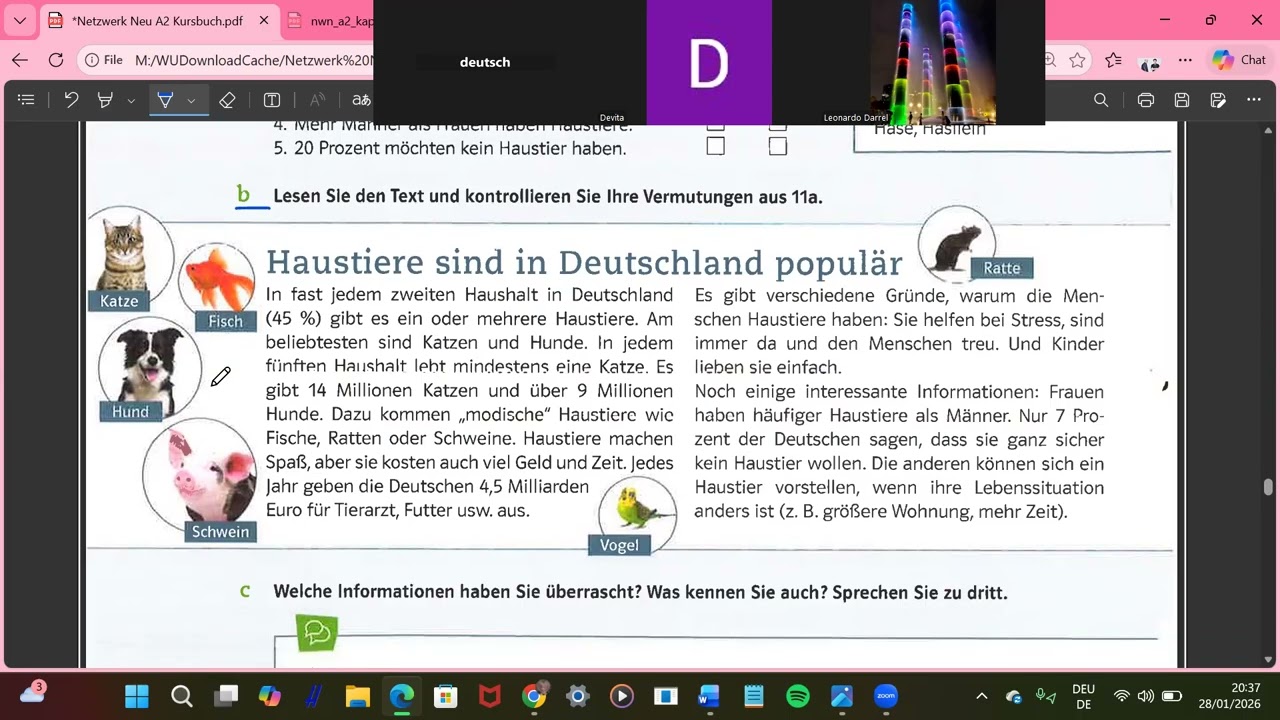Open File Explorer from the taskbar
1280x720 pixels.
point(357,696)
